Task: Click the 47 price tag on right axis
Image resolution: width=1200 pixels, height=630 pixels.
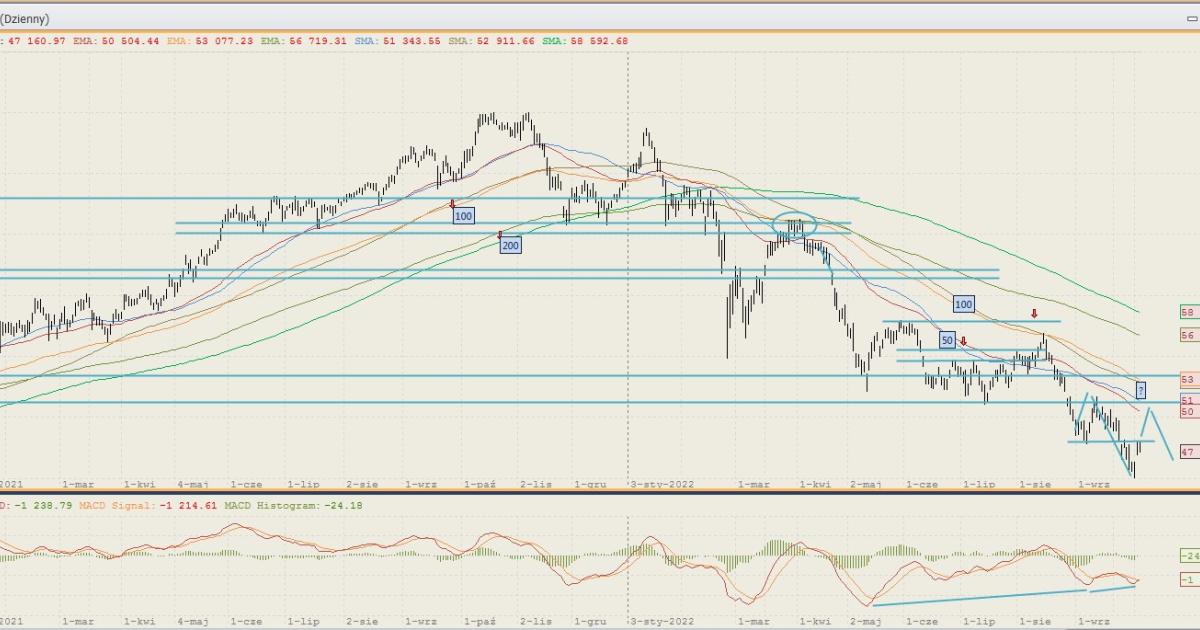Action: coord(1188,452)
